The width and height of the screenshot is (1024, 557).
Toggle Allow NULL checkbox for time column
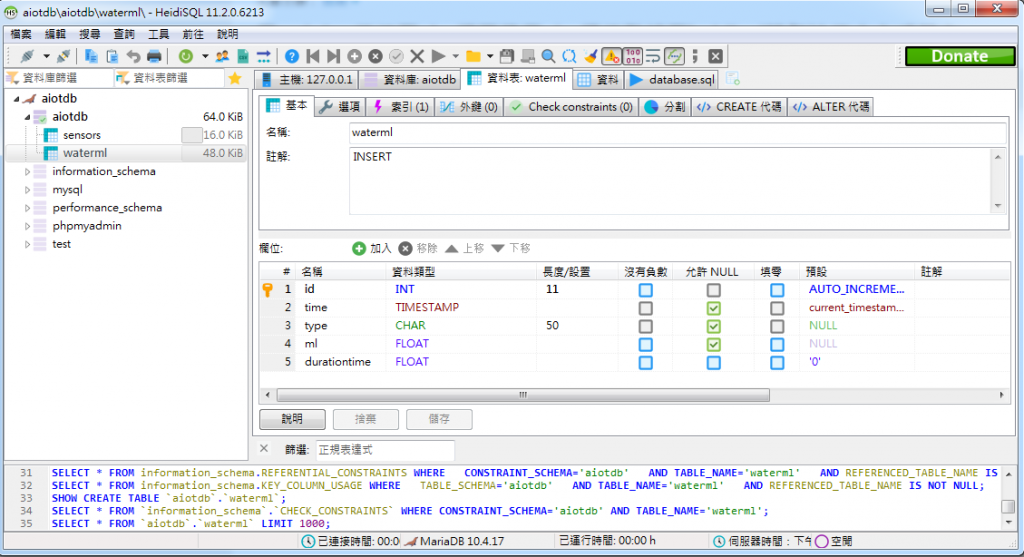(x=714, y=308)
